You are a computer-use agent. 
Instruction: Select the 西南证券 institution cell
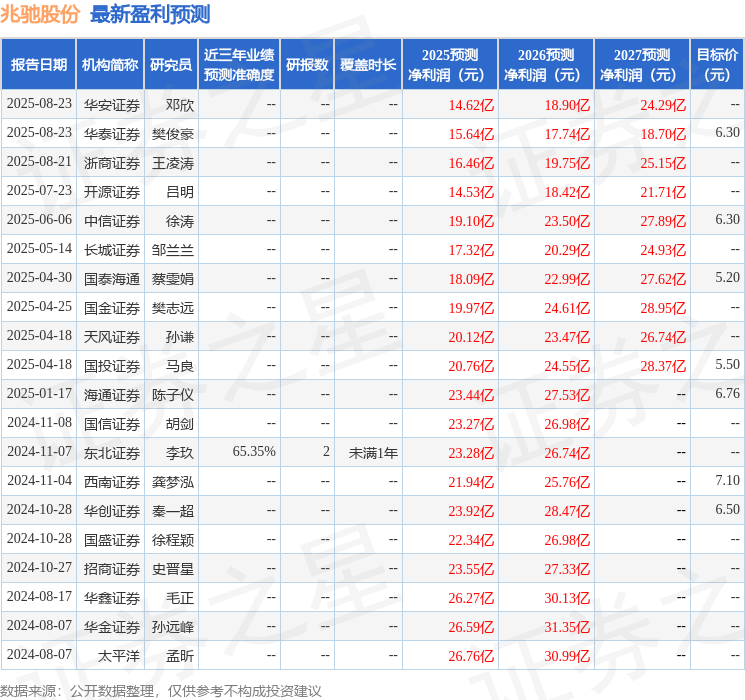tap(112, 482)
